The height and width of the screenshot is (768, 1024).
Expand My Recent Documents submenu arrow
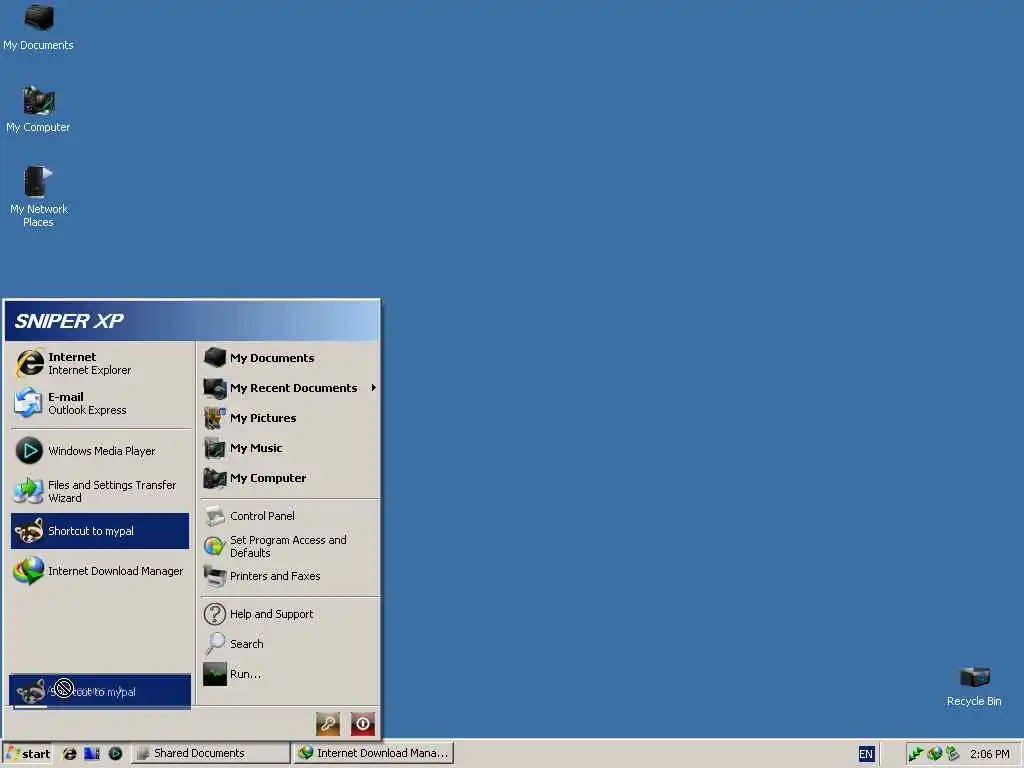(x=374, y=388)
